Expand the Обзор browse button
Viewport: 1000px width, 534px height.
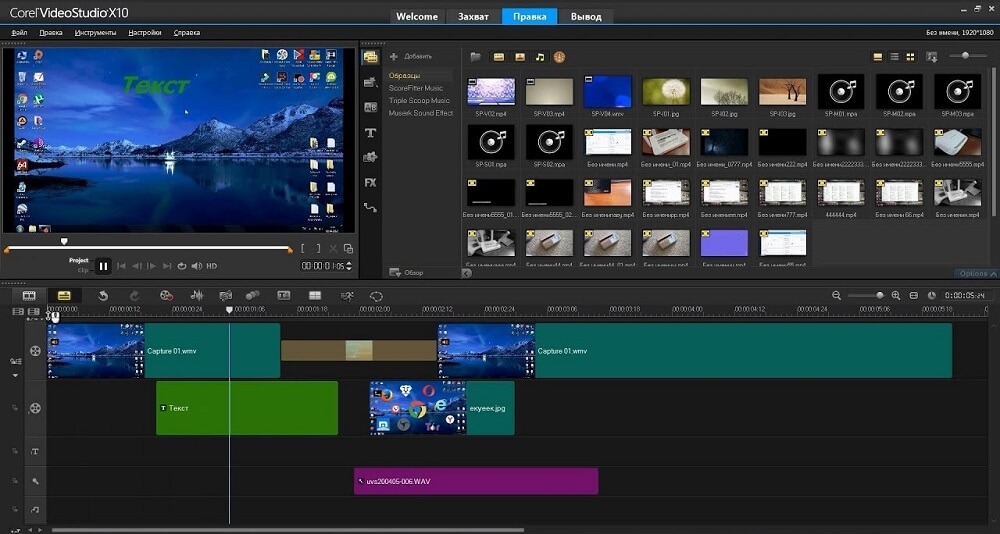tap(408, 272)
